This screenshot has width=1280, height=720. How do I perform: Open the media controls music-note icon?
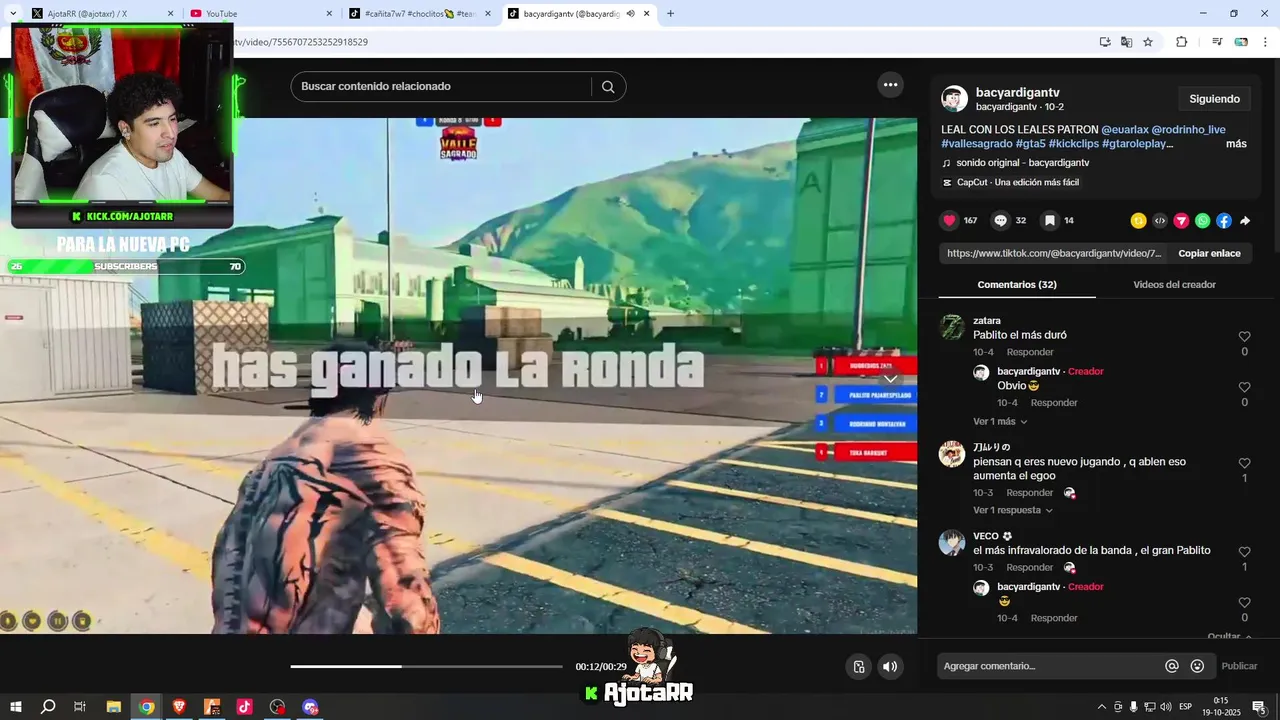(1217, 42)
